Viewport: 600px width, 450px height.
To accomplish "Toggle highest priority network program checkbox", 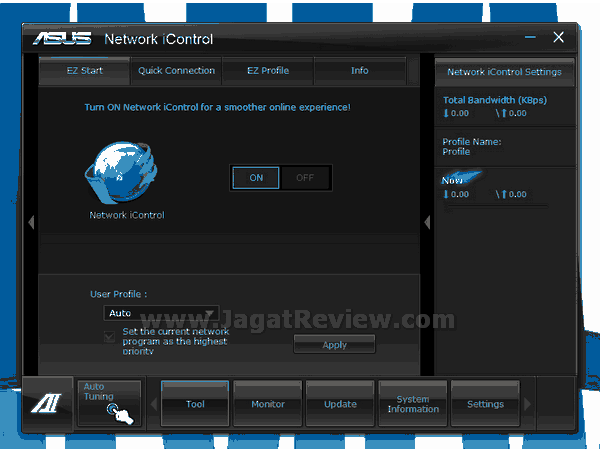I will [x=109, y=337].
